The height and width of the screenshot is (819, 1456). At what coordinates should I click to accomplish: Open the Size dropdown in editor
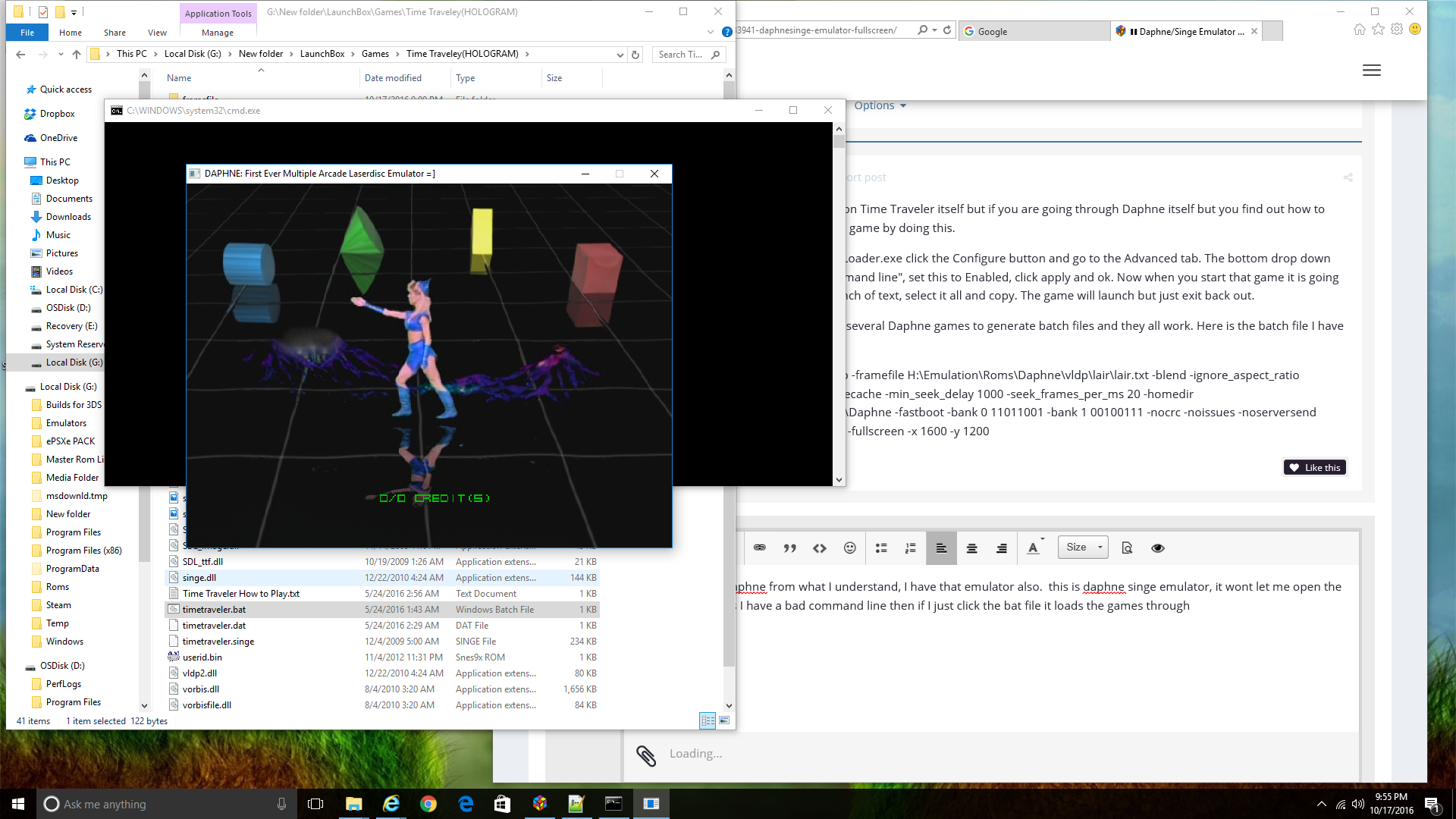pyautogui.click(x=1083, y=547)
